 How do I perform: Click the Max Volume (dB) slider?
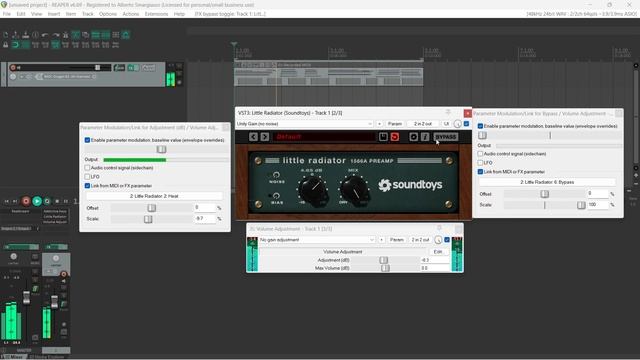(384, 268)
